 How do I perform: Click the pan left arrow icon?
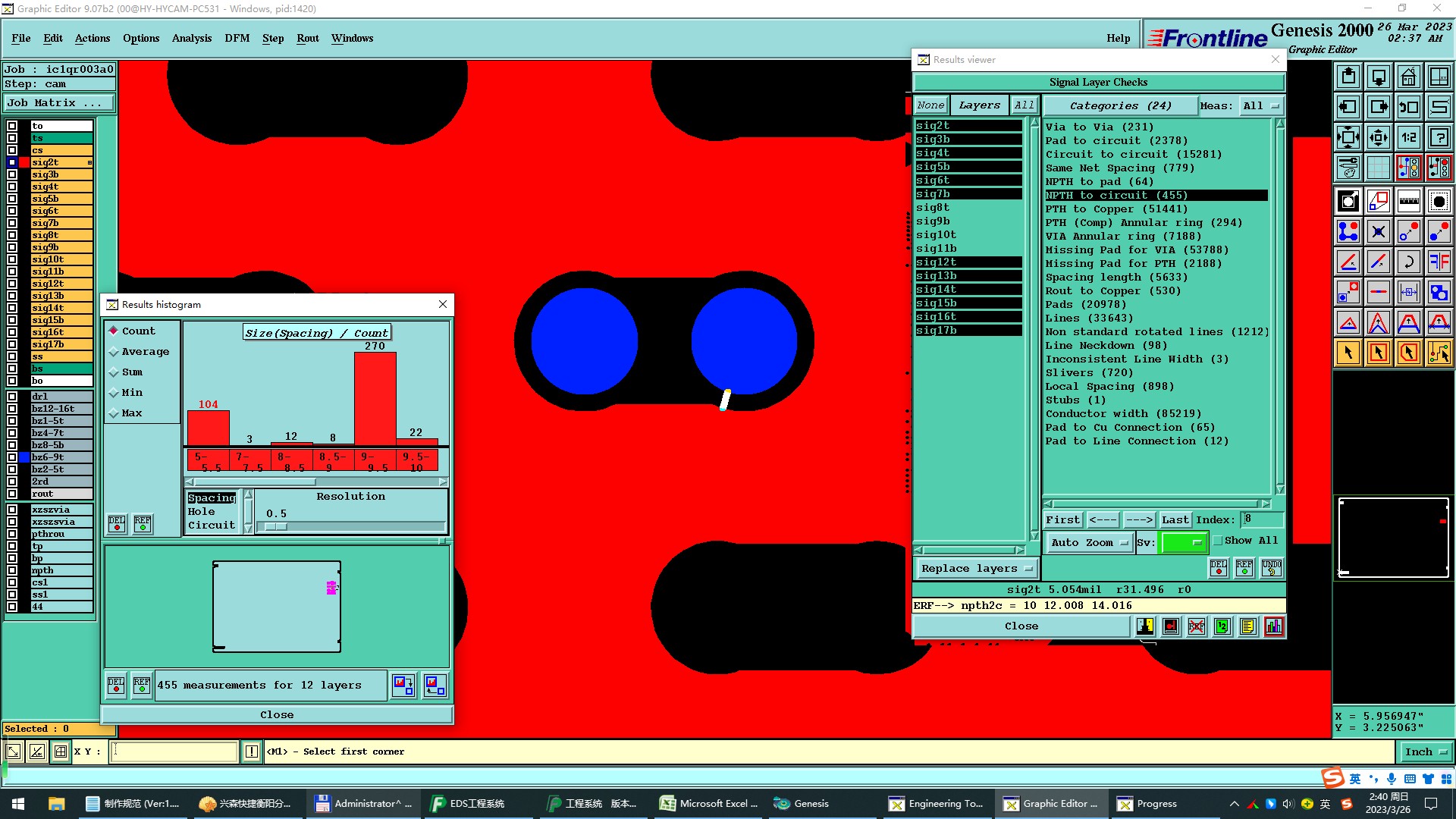coord(1348,107)
